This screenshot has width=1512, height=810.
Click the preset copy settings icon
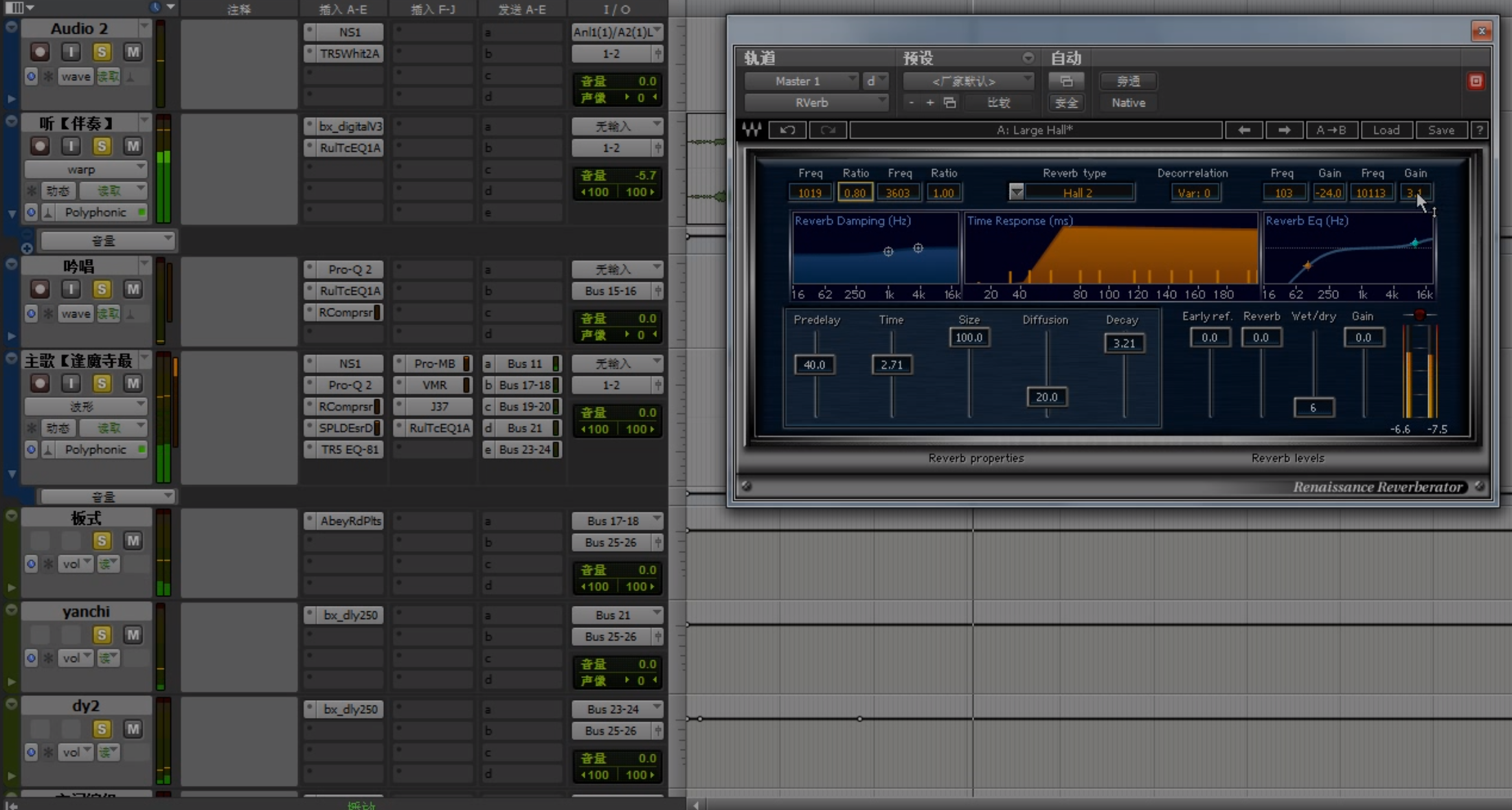point(949,102)
